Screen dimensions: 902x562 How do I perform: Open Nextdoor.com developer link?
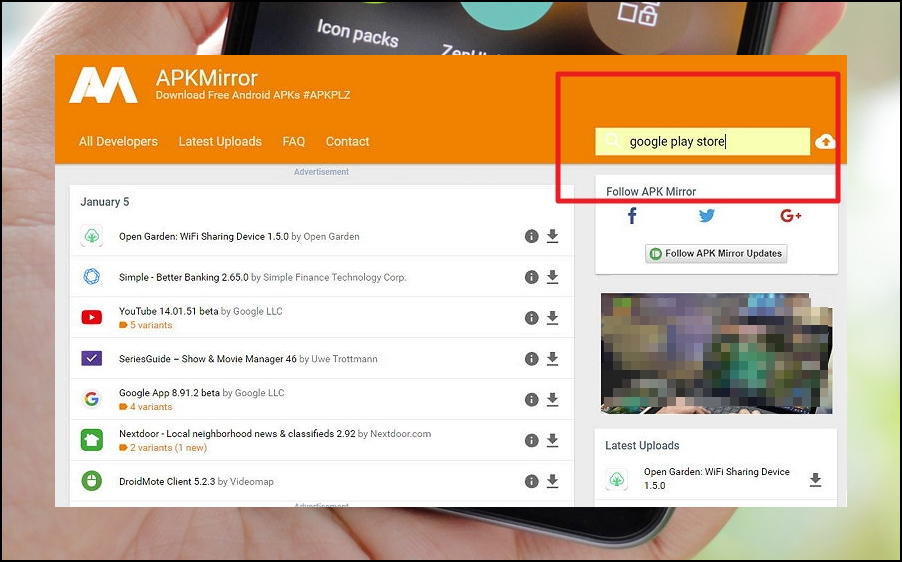[400, 434]
